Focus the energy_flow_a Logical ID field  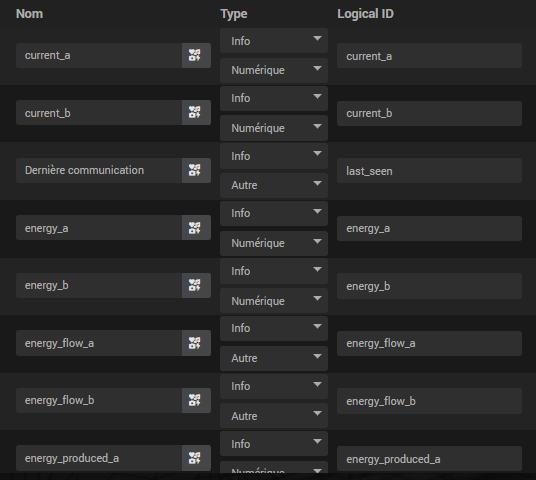(429, 343)
